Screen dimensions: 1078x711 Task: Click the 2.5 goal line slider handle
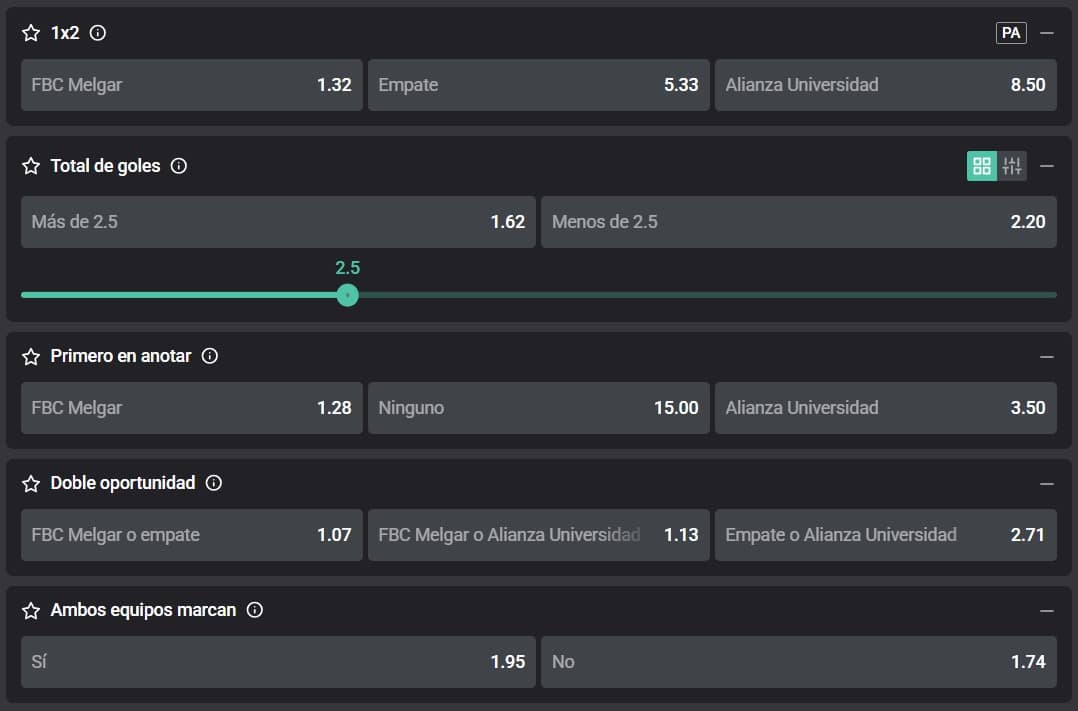(347, 295)
